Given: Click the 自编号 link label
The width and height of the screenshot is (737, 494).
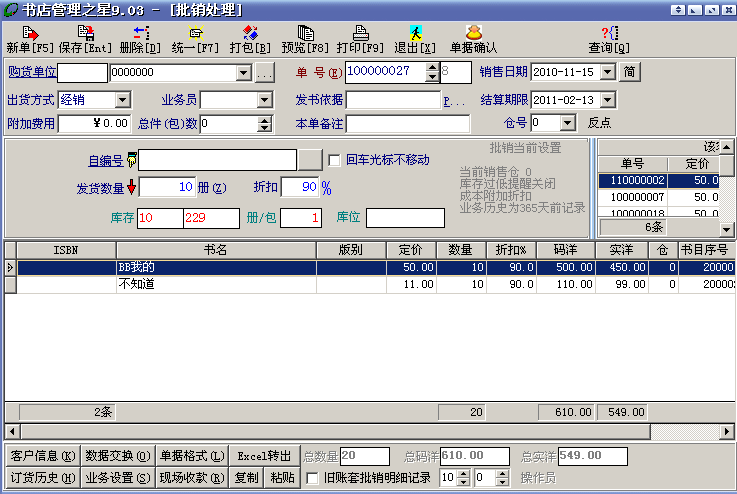Looking at the screenshot, I should point(105,161).
